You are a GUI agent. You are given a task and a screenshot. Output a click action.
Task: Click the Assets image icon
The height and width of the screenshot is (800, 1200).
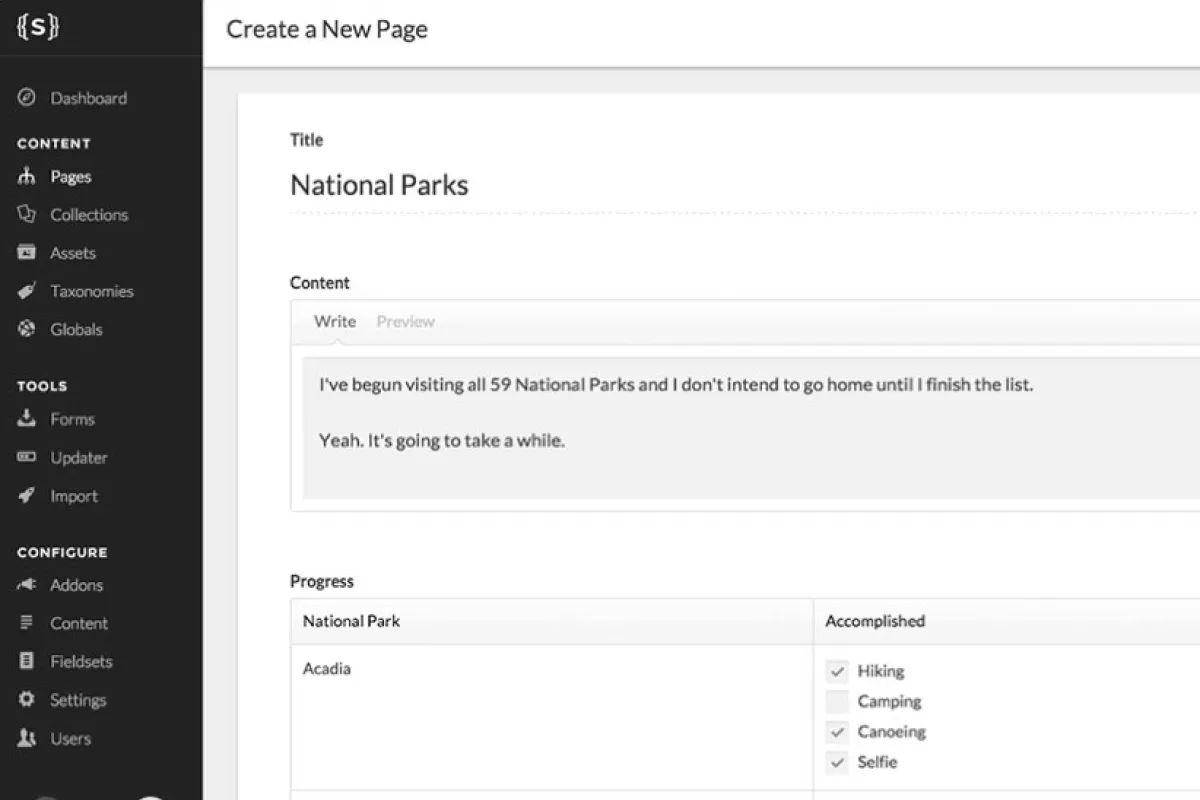click(x=27, y=253)
